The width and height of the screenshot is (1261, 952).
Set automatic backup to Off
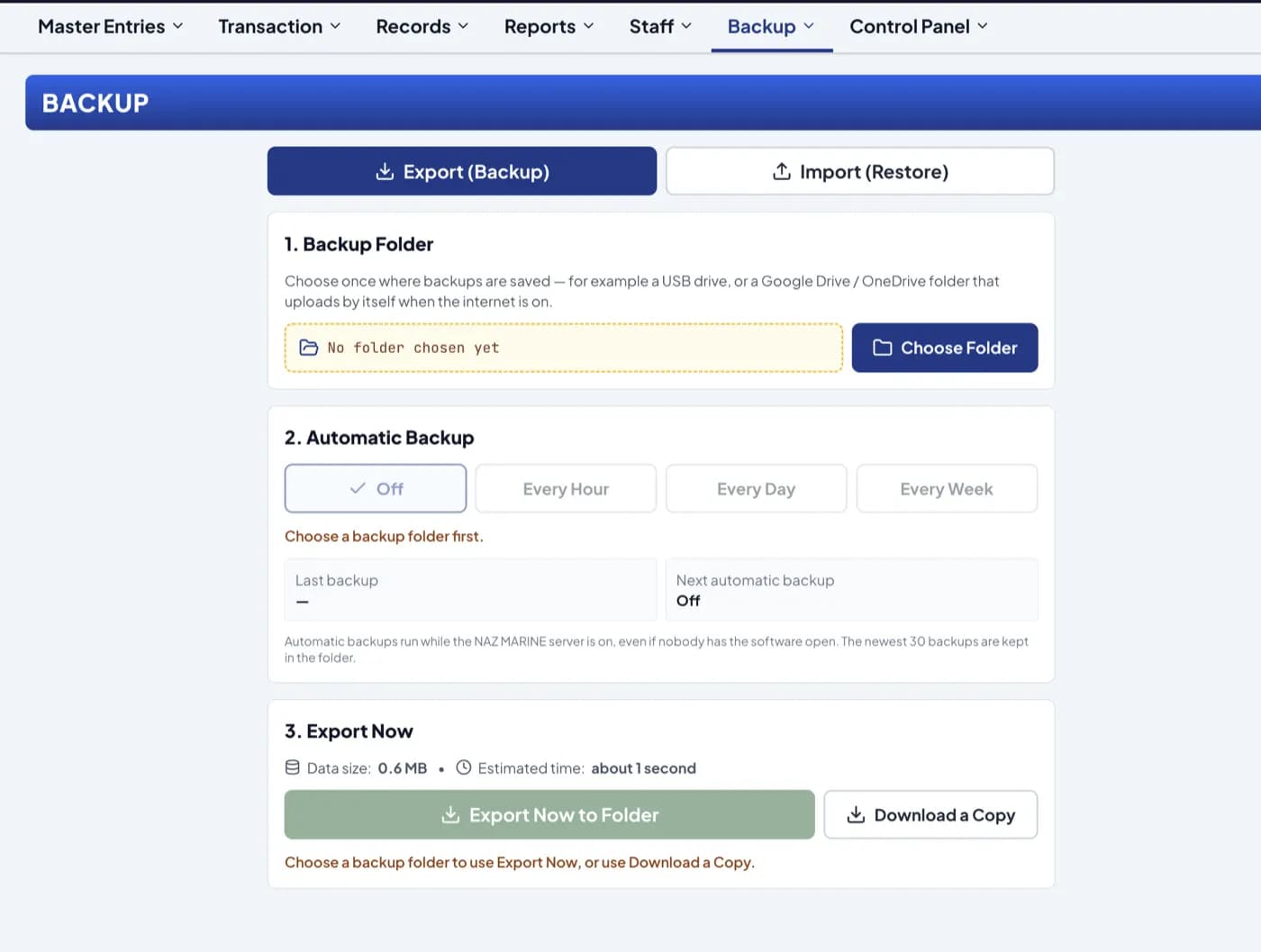tap(376, 488)
